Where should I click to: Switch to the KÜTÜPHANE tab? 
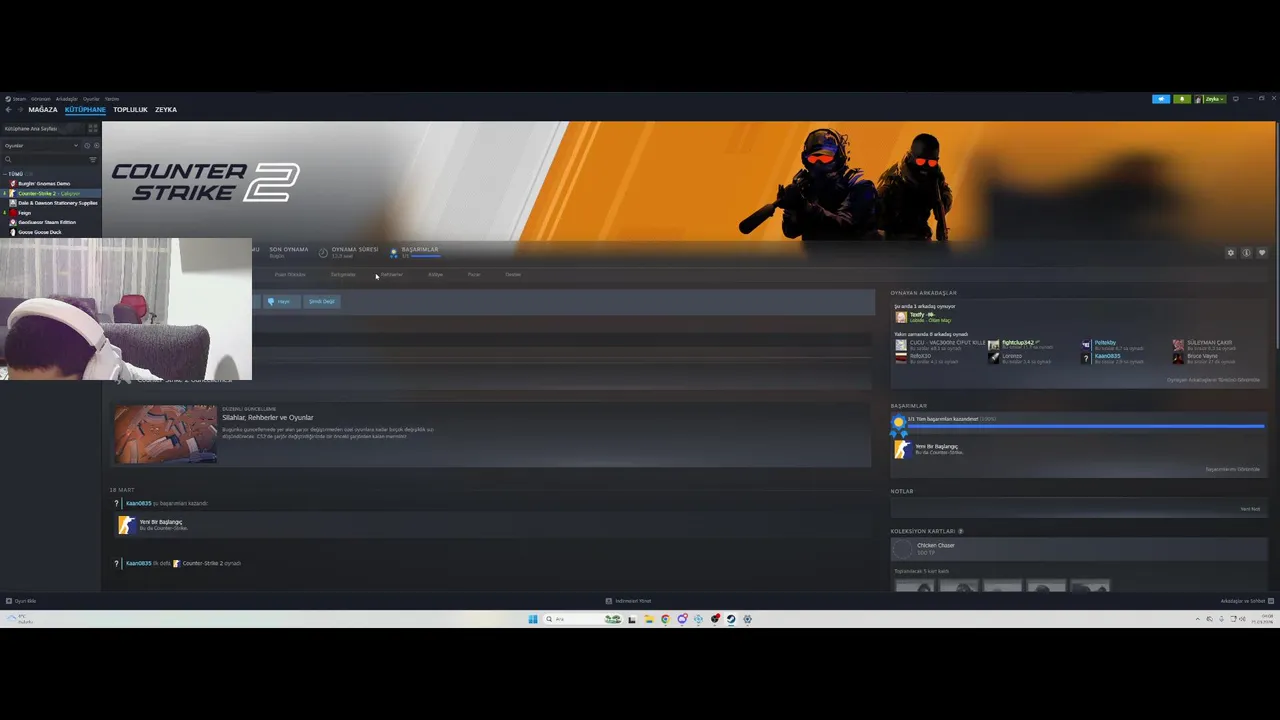[x=85, y=109]
